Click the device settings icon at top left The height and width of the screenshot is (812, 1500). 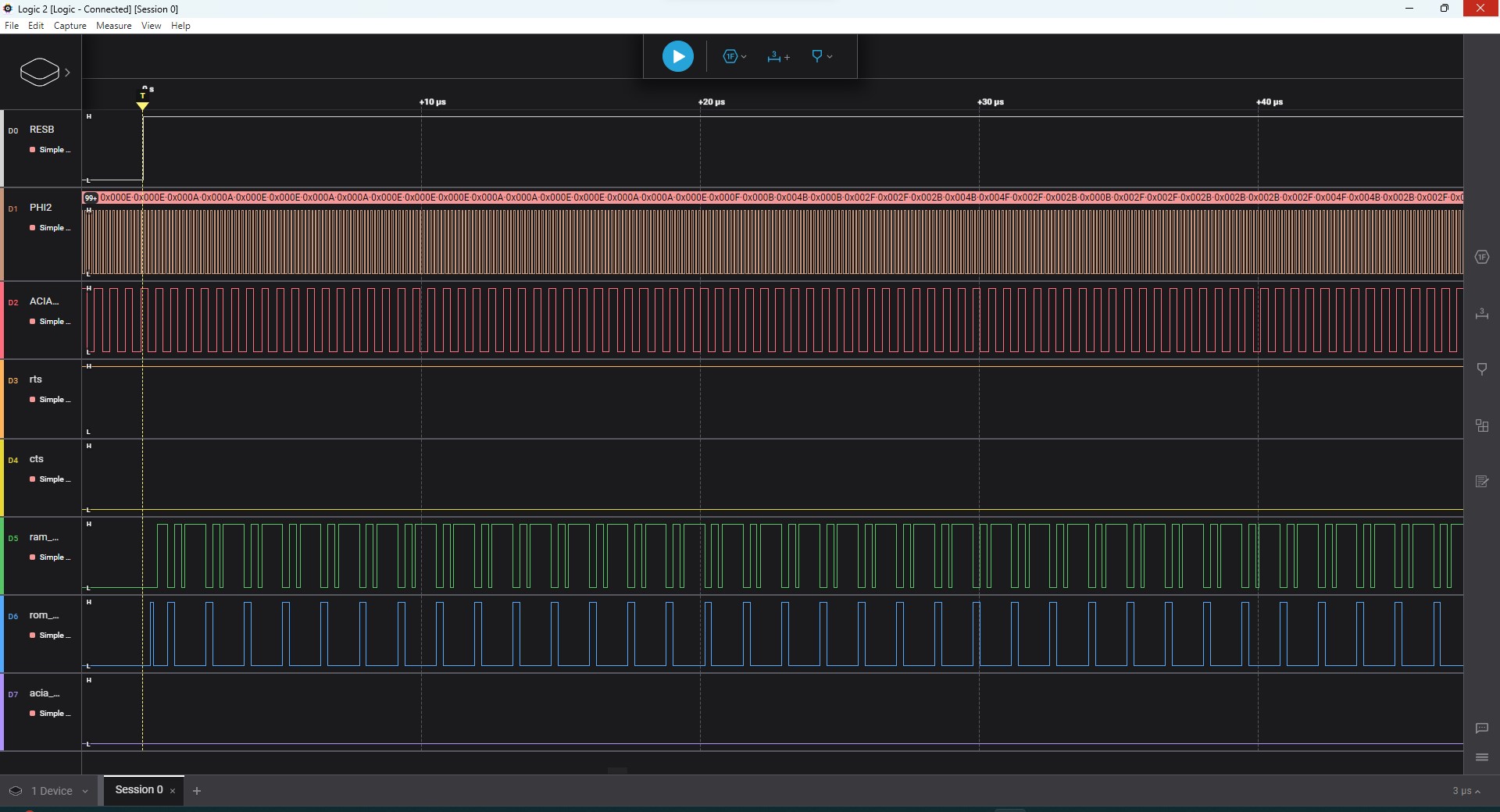[40, 72]
